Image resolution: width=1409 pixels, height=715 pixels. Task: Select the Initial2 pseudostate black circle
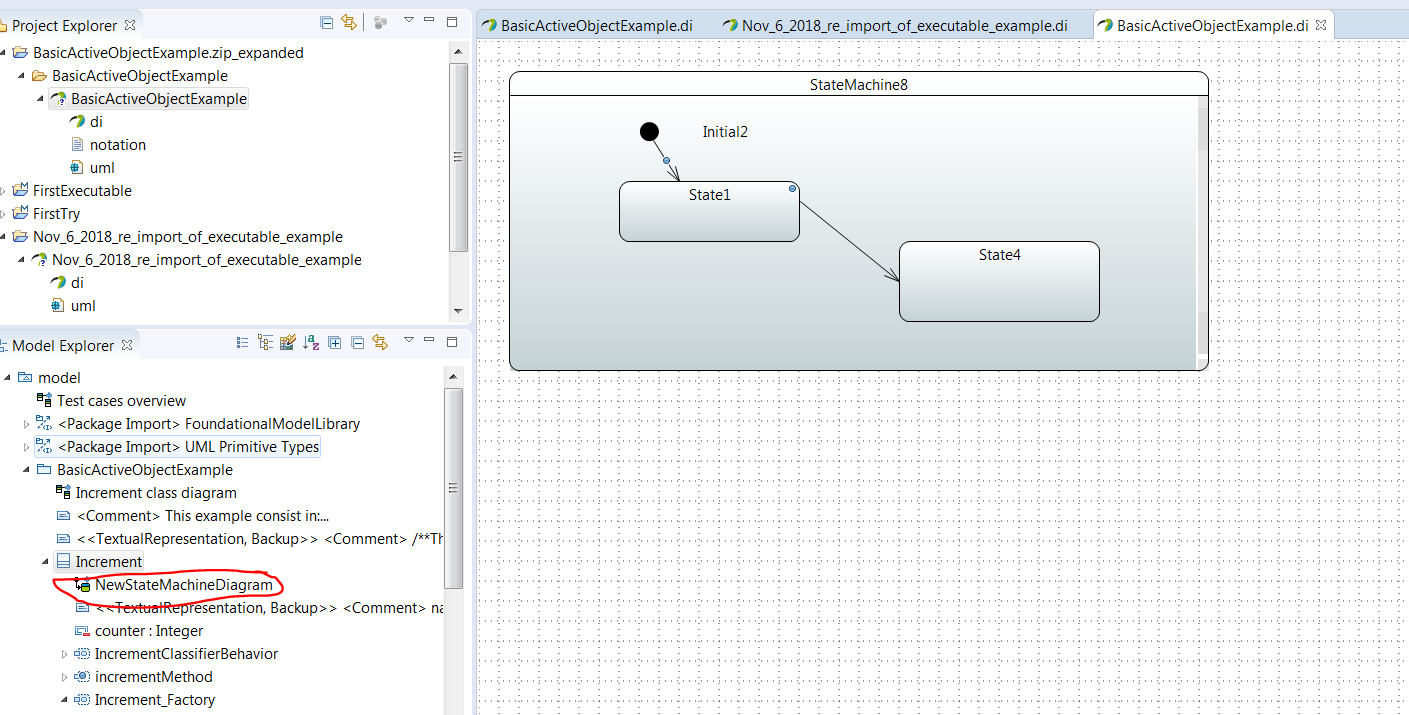[x=649, y=131]
